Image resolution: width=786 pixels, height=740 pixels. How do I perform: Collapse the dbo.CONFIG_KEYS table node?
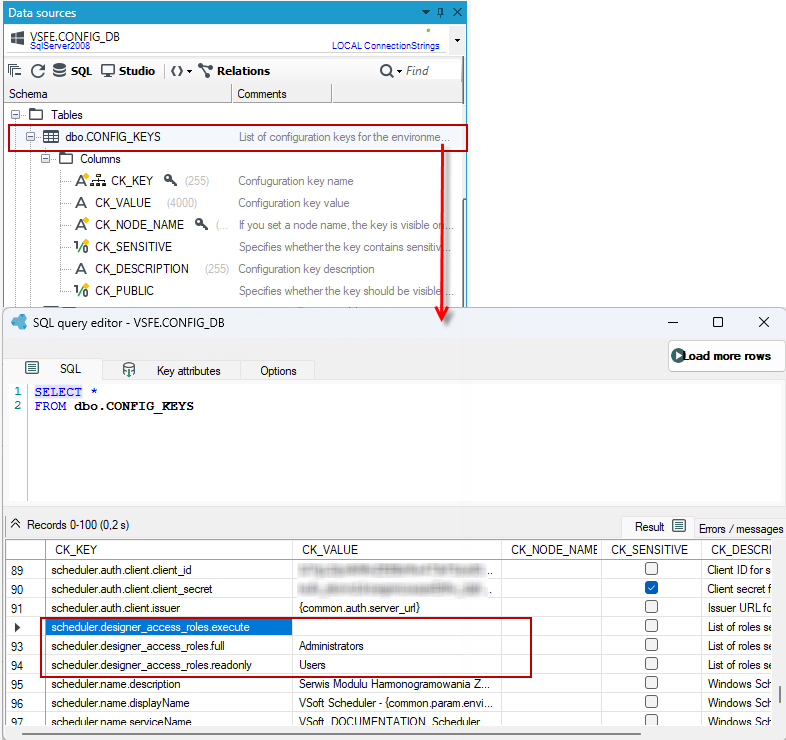coord(31,136)
